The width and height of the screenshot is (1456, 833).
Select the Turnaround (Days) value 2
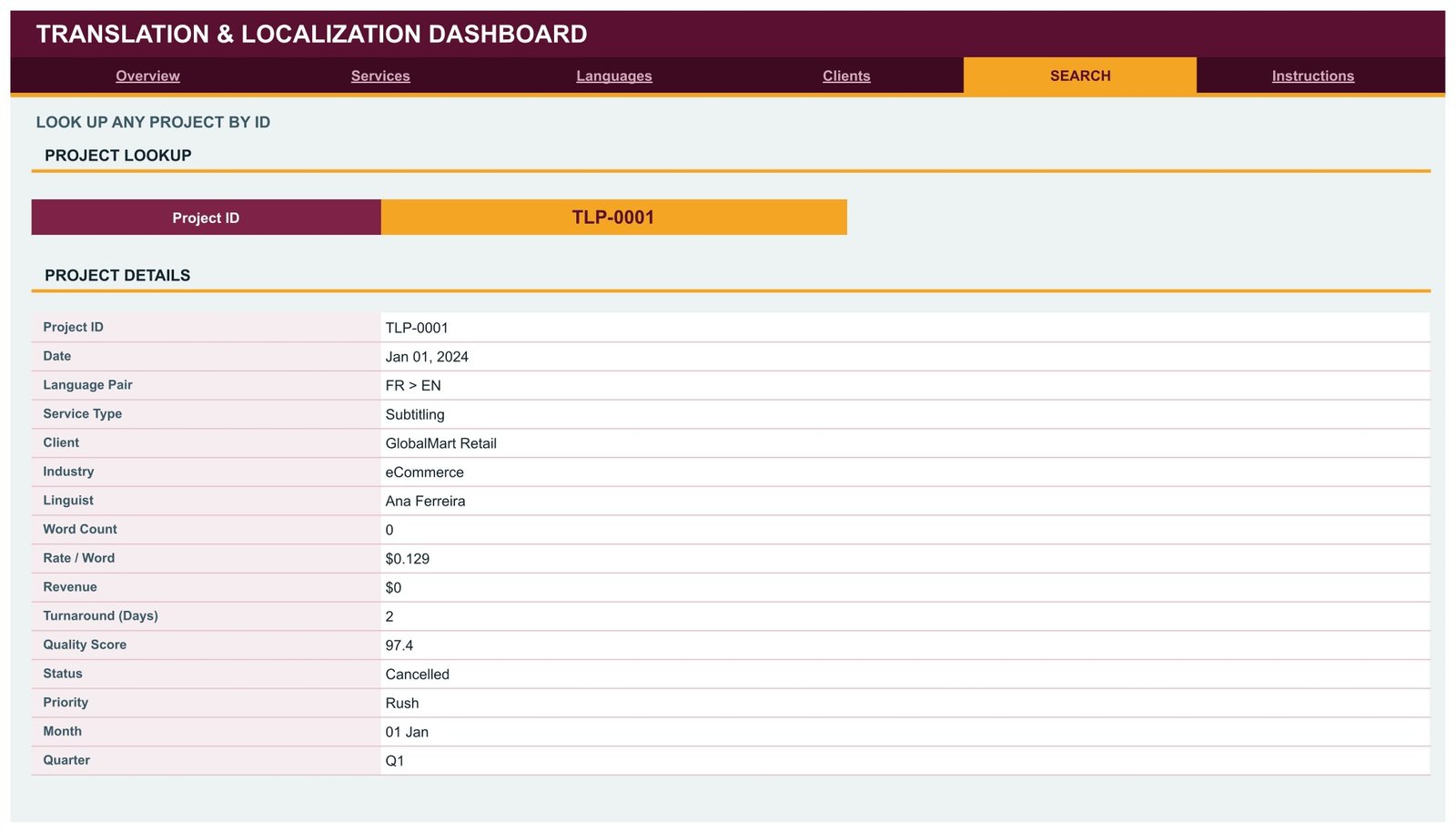click(x=389, y=616)
